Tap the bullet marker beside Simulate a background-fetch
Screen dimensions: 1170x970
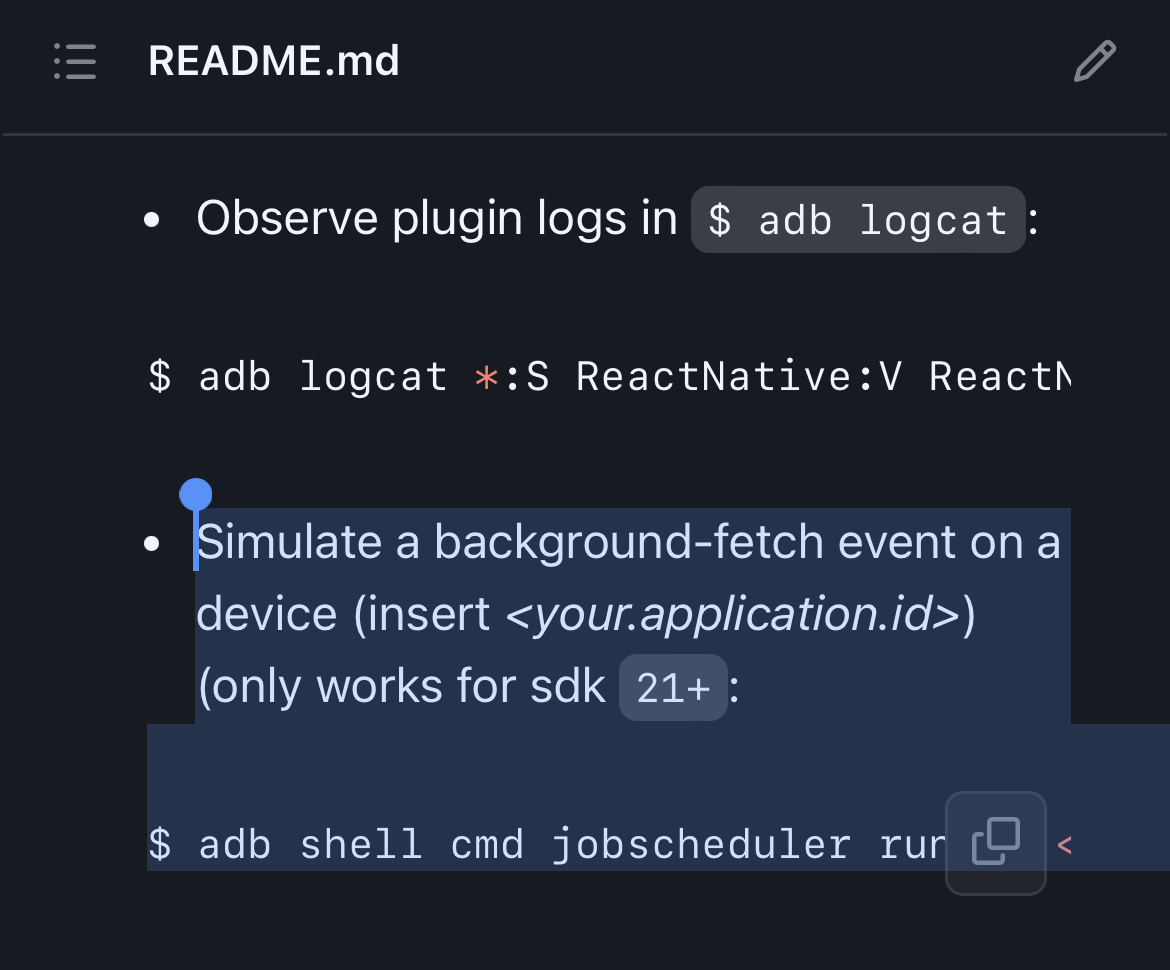point(152,543)
